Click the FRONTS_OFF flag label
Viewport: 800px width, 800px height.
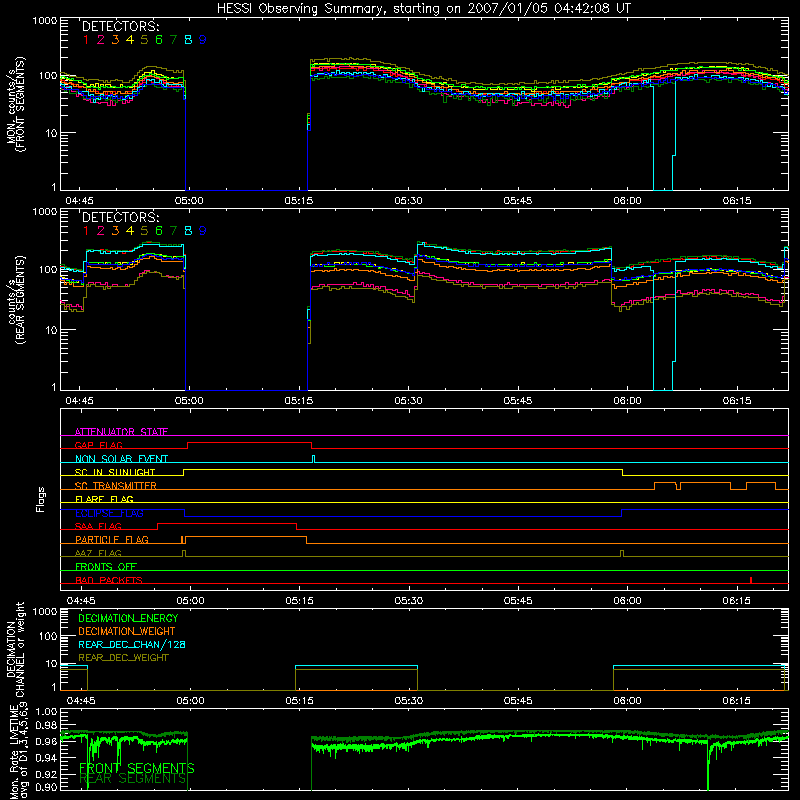click(106, 566)
